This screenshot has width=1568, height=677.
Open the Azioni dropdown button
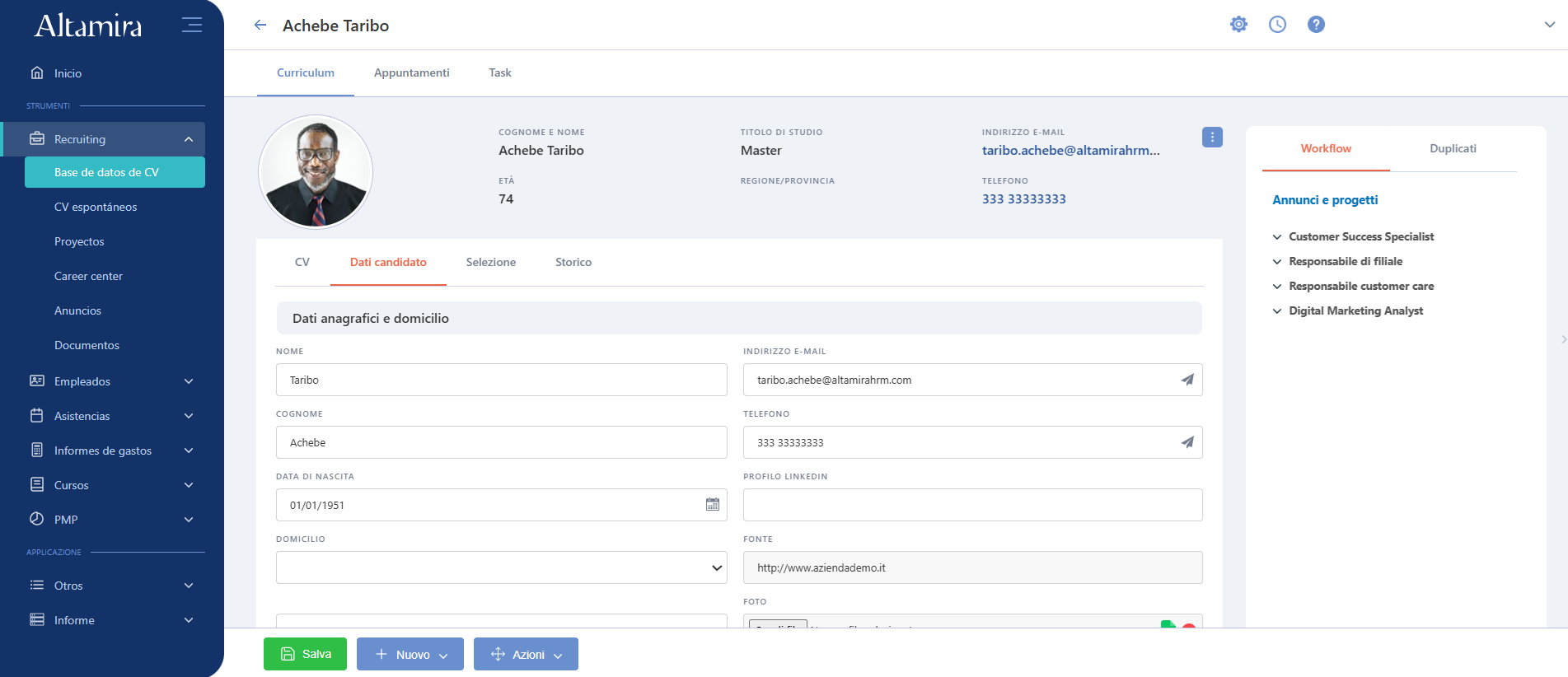pos(526,654)
